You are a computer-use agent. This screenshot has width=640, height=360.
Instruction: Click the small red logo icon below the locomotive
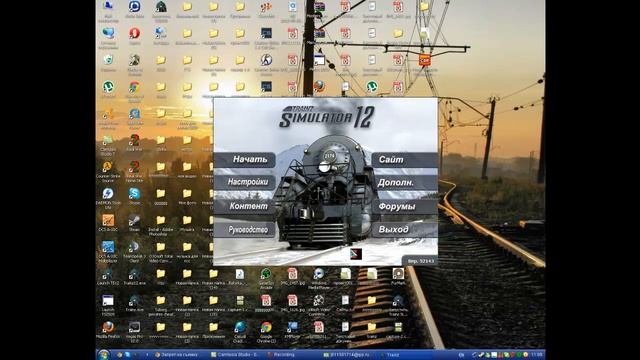[x=356, y=254]
